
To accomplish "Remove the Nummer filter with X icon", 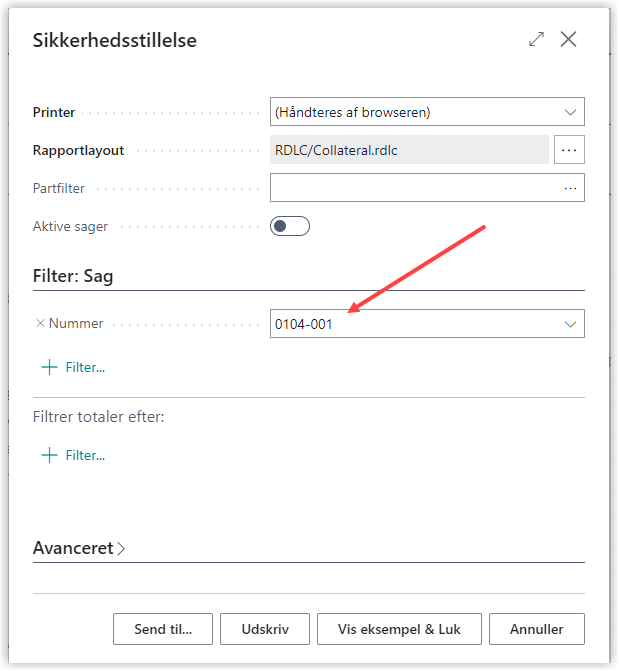I will click(x=40, y=323).
